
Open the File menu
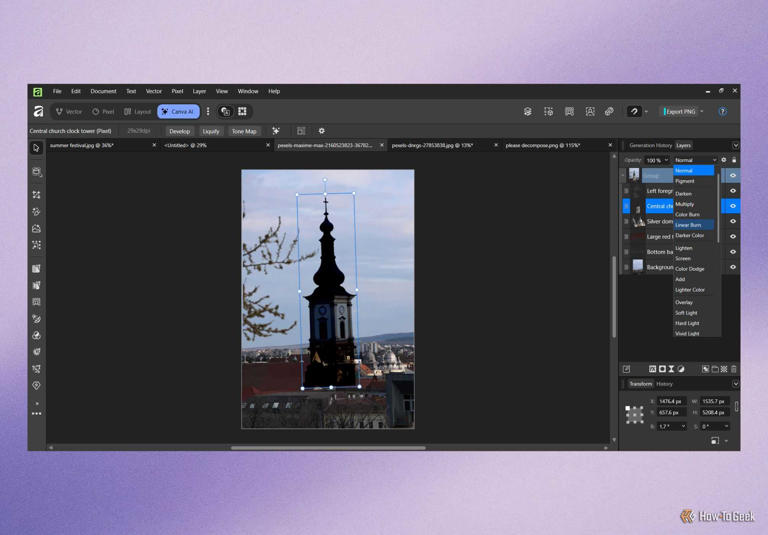57,92
